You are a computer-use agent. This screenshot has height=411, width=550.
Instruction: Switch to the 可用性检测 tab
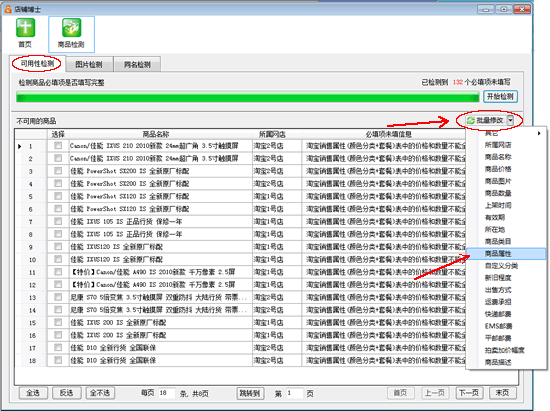point(37,63)
